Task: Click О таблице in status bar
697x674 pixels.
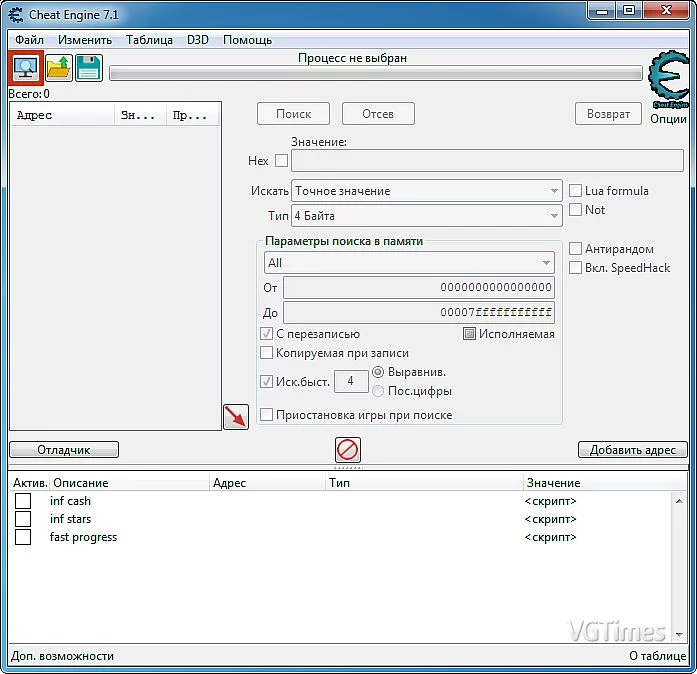Action: click(x=658, y=656)
